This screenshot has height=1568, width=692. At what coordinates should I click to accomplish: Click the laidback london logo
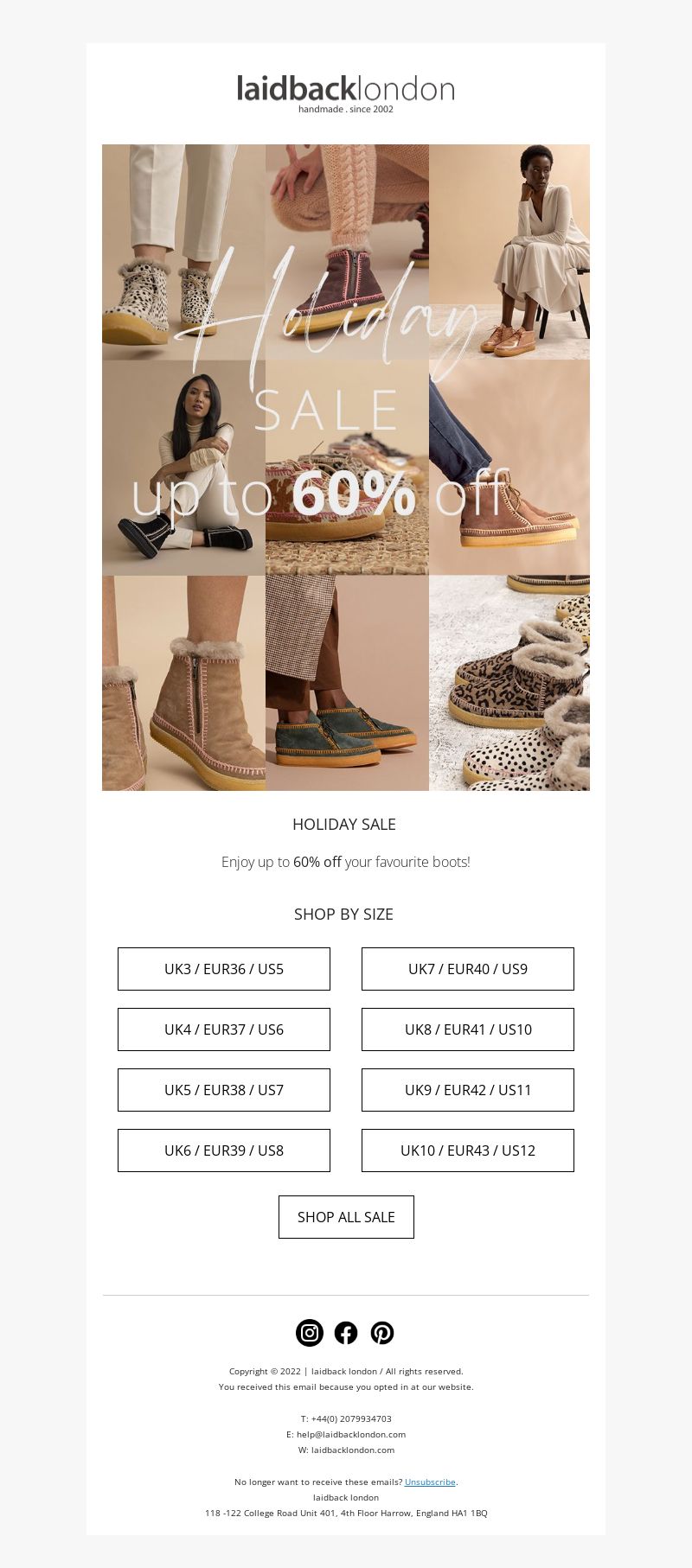pyautogui.click(x=346, y=93)
